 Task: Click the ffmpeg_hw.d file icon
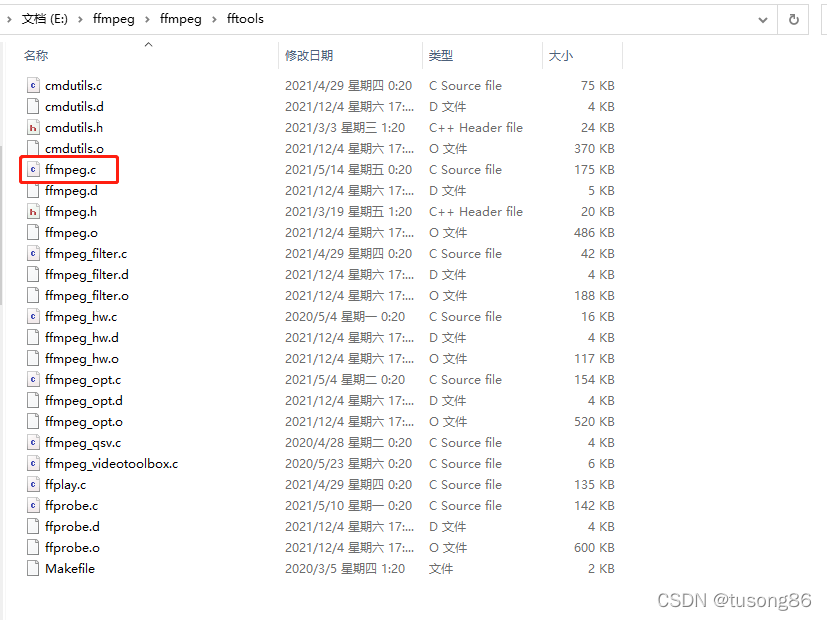33,337
